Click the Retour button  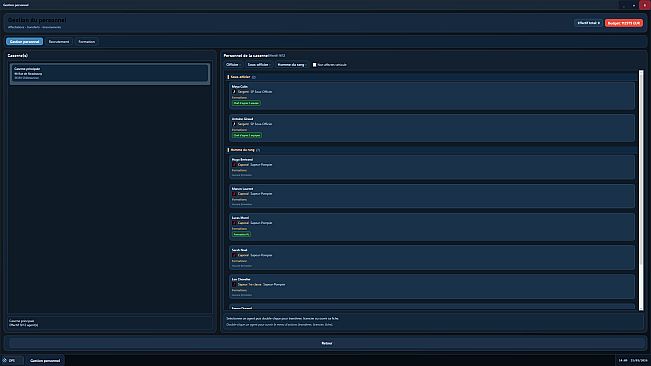[327, 343]
